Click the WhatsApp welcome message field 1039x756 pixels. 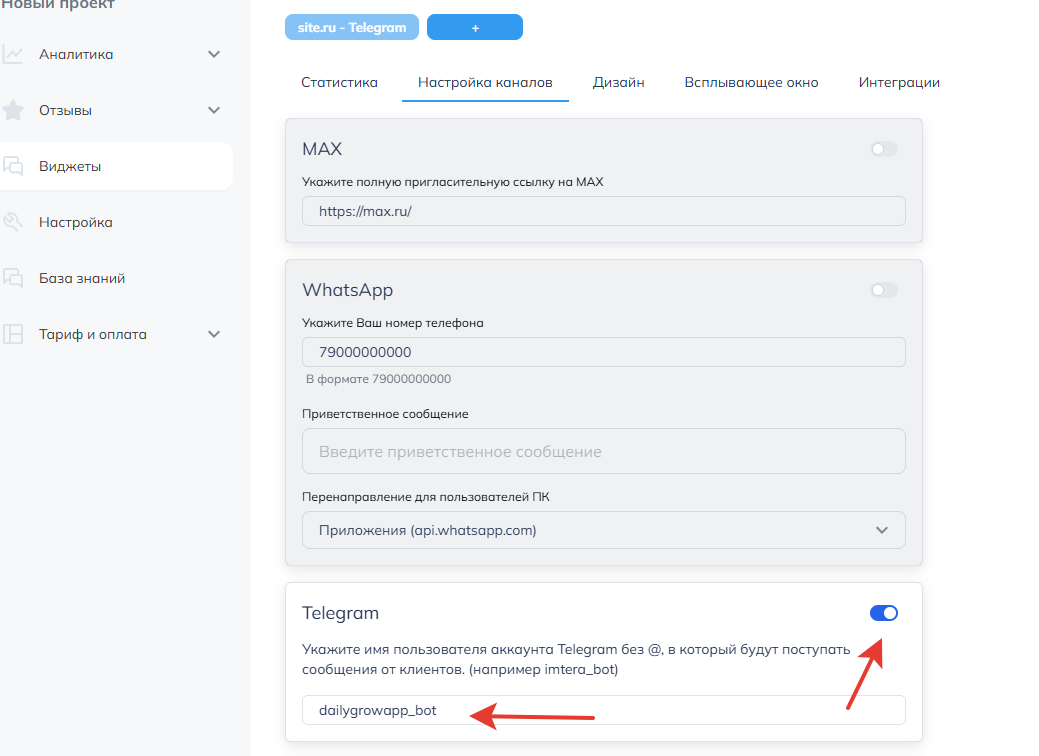(x=603, y=451)
